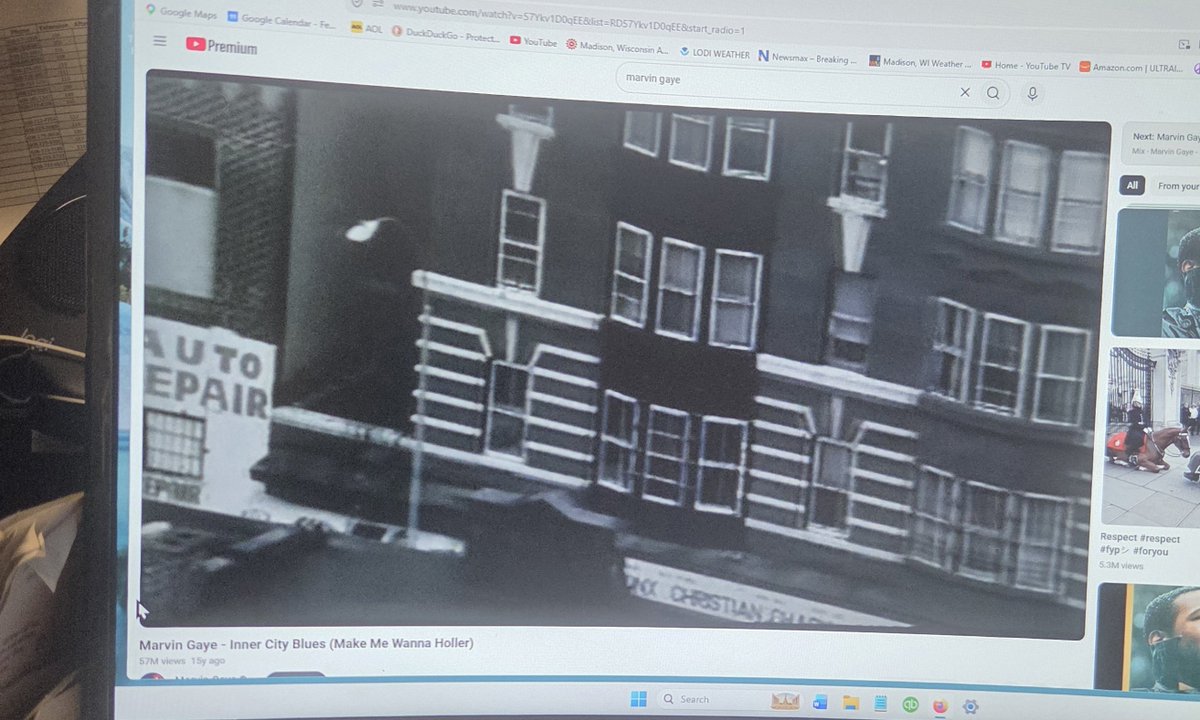The image size is (1200, 720).
Task: Go to YouTube Premium home logo
Action: pyautogui.click(x=222, y=45)
